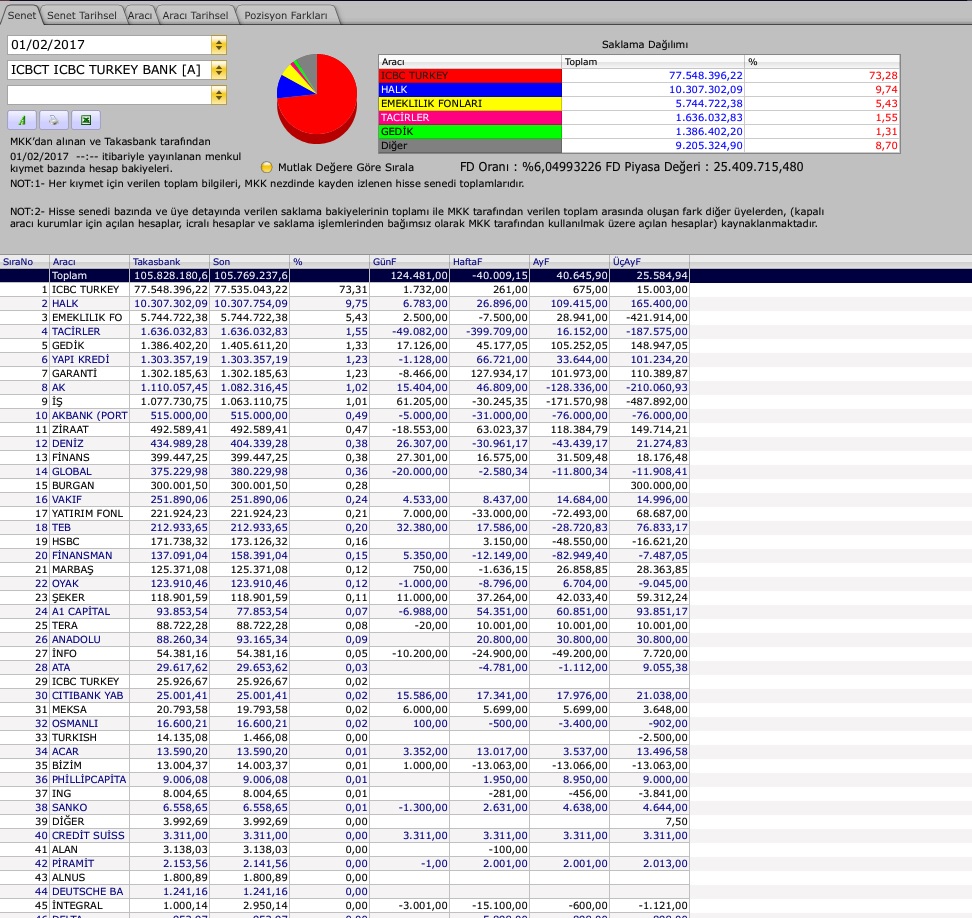
Task: Click the Excel export icon button
Action: pyautogui.click(x=86, y=120)
